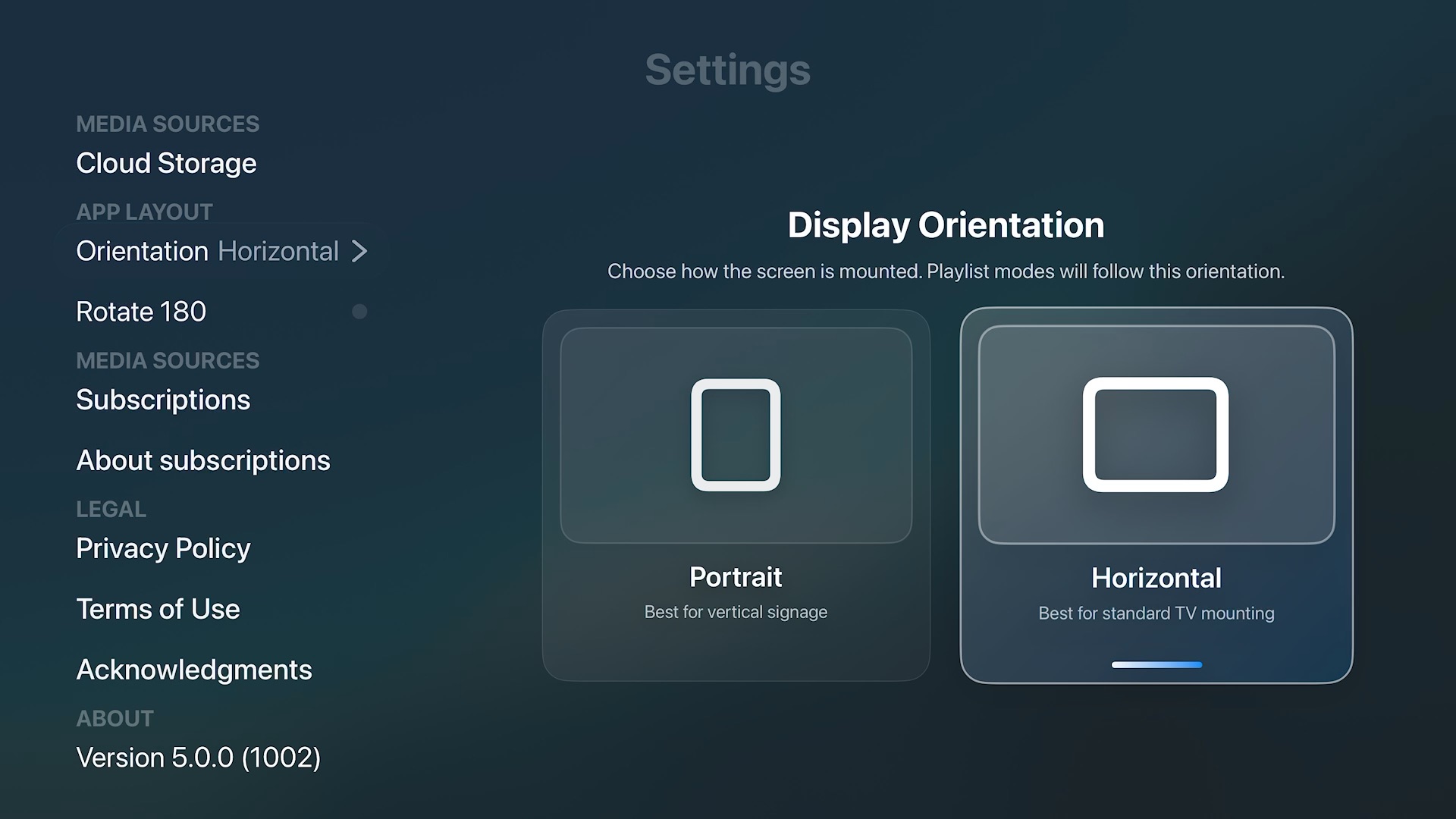Open Cloud Storage settings
Image resolution: width=1456 pixels, height=819 pixels.
tap(166, 163)
